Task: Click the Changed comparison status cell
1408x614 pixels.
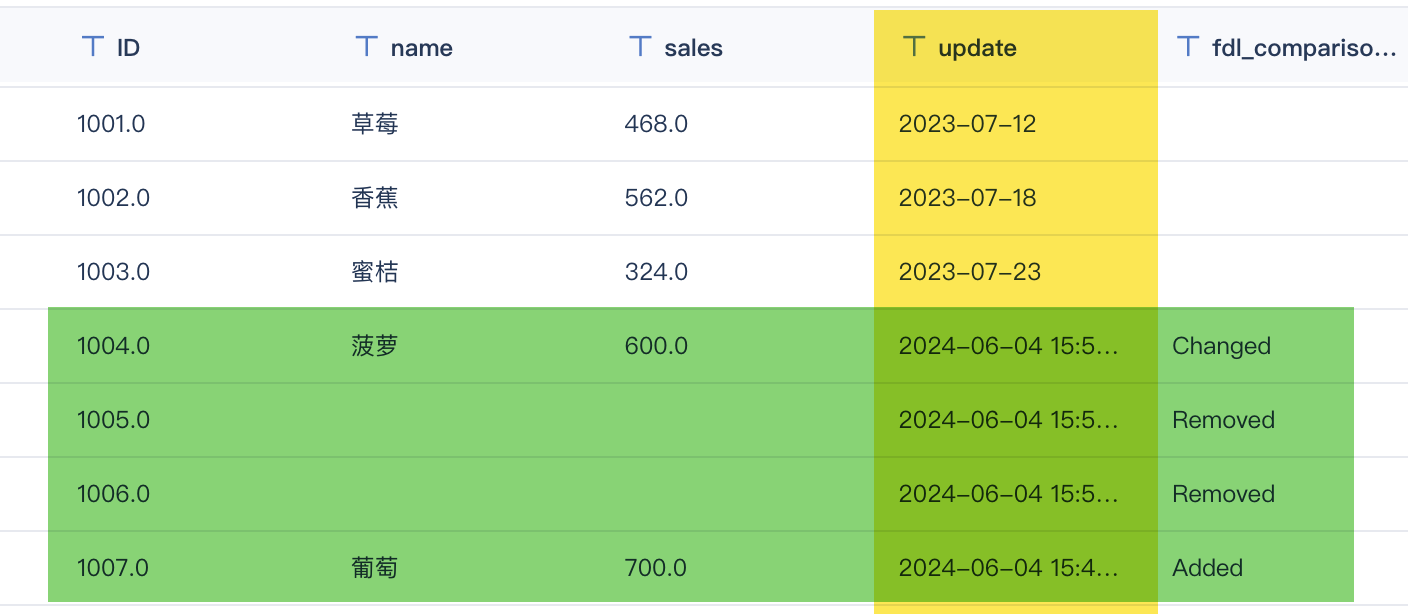Action: point(1221,346)
